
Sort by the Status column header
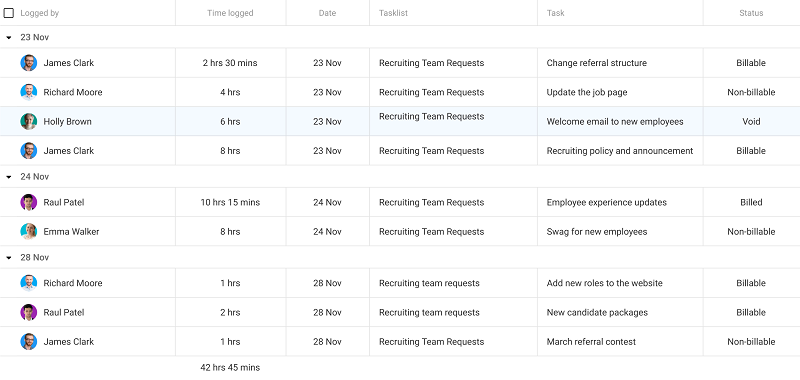coord(751,13)
